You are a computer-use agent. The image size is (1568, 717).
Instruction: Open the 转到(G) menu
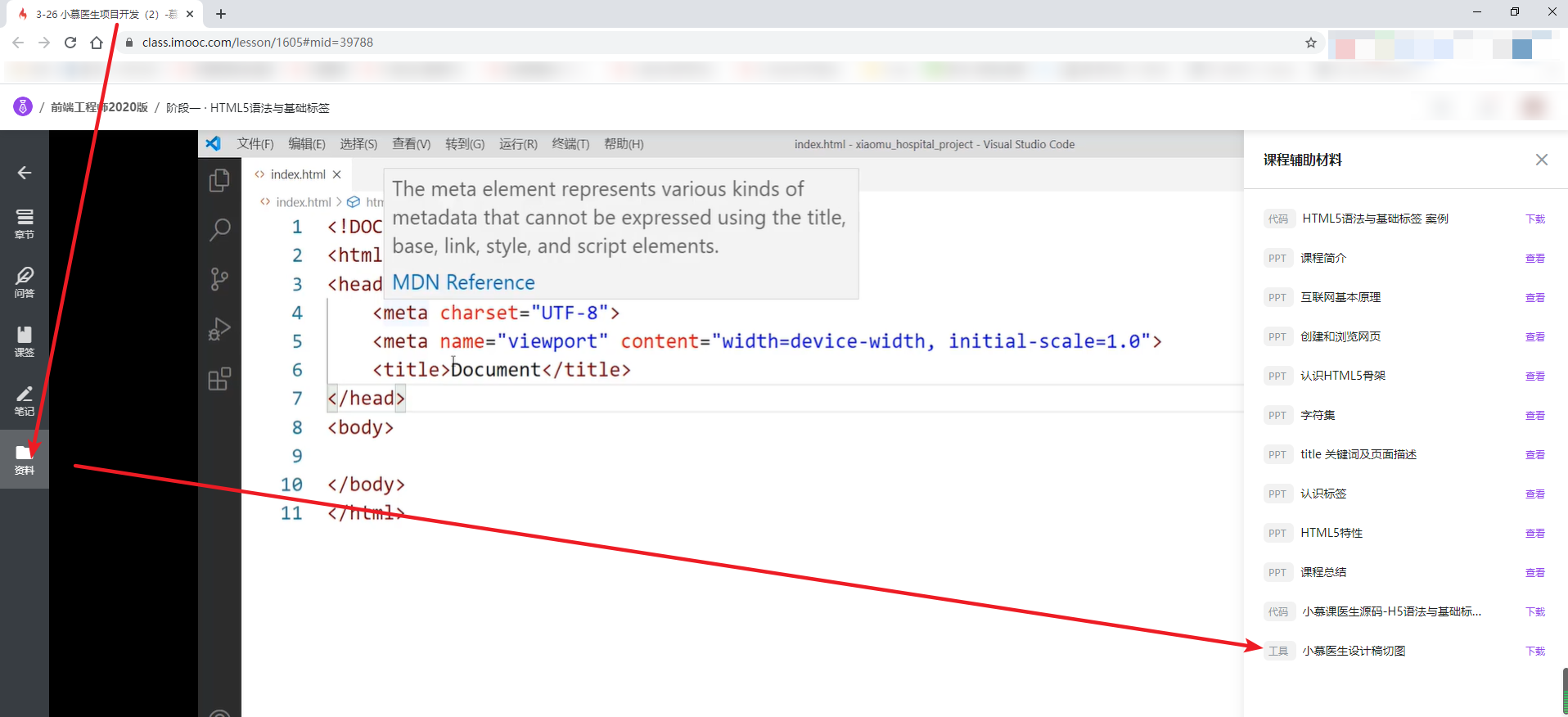465,144
